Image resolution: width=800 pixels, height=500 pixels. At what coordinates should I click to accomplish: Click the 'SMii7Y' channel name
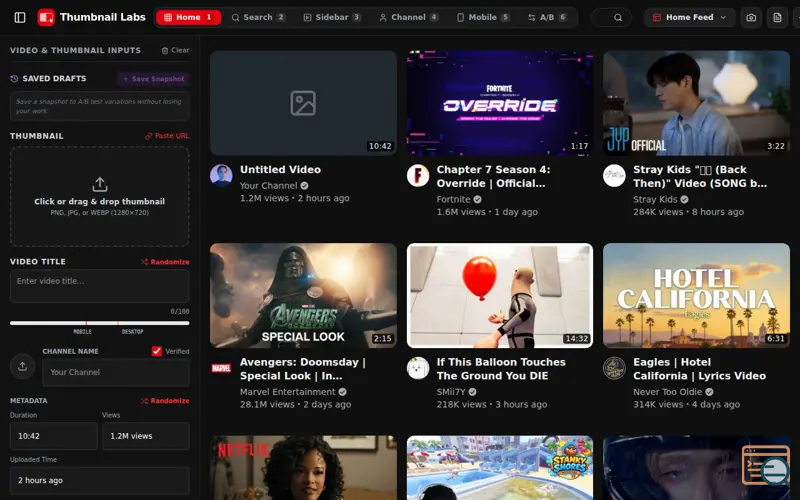click(x=451, y=392)
